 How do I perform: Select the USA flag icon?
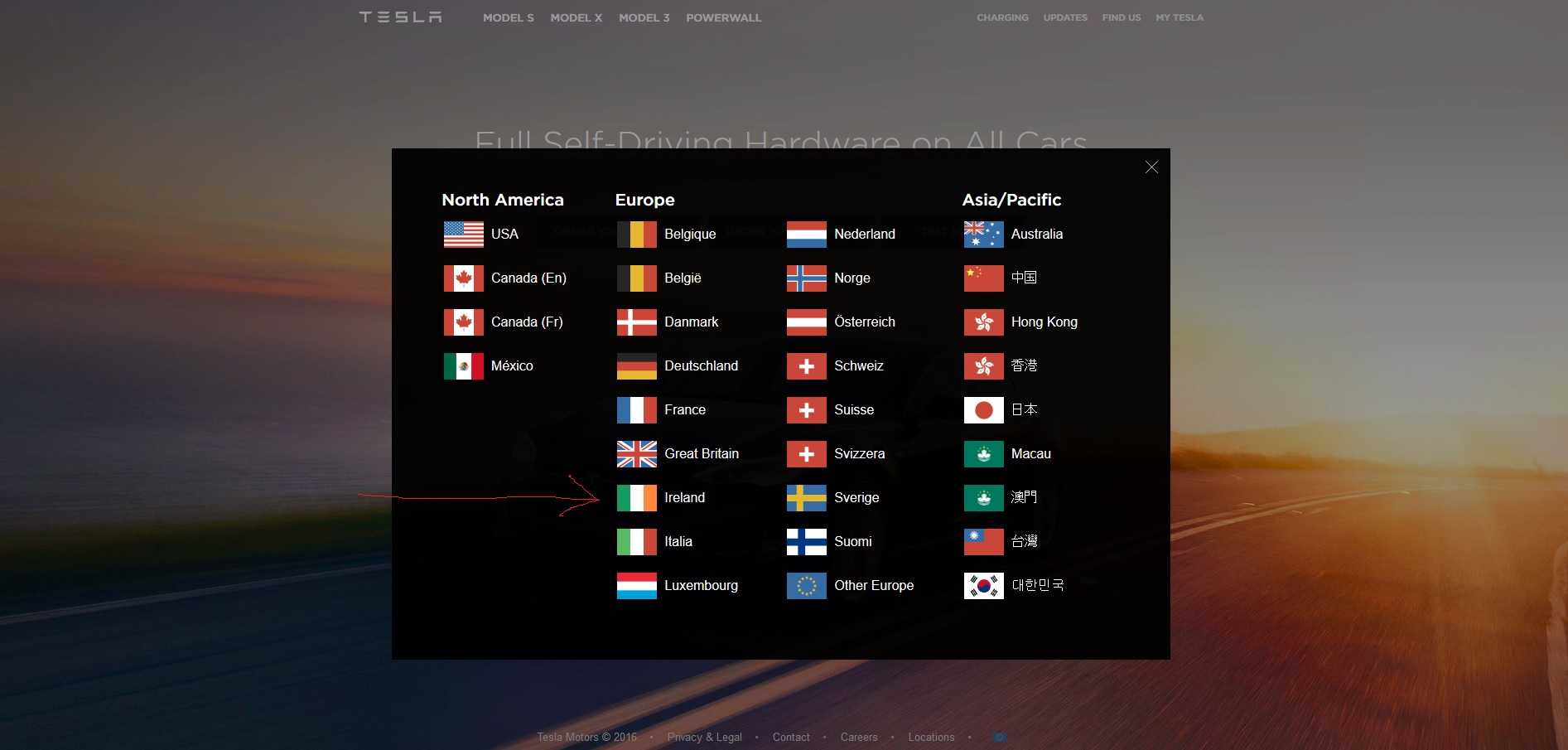[x=463, y=235]
